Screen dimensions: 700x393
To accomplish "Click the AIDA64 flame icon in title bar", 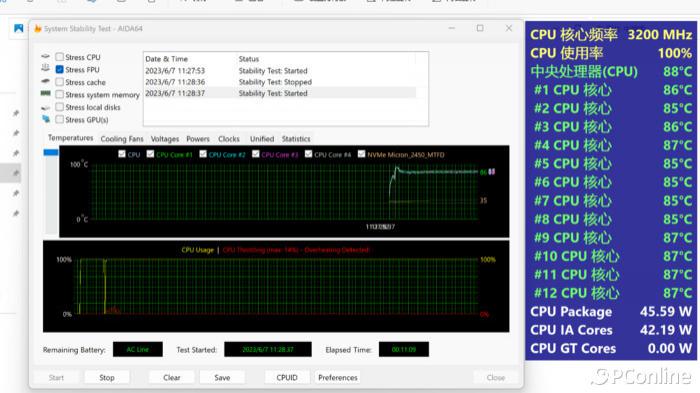I will click(38, 29).
